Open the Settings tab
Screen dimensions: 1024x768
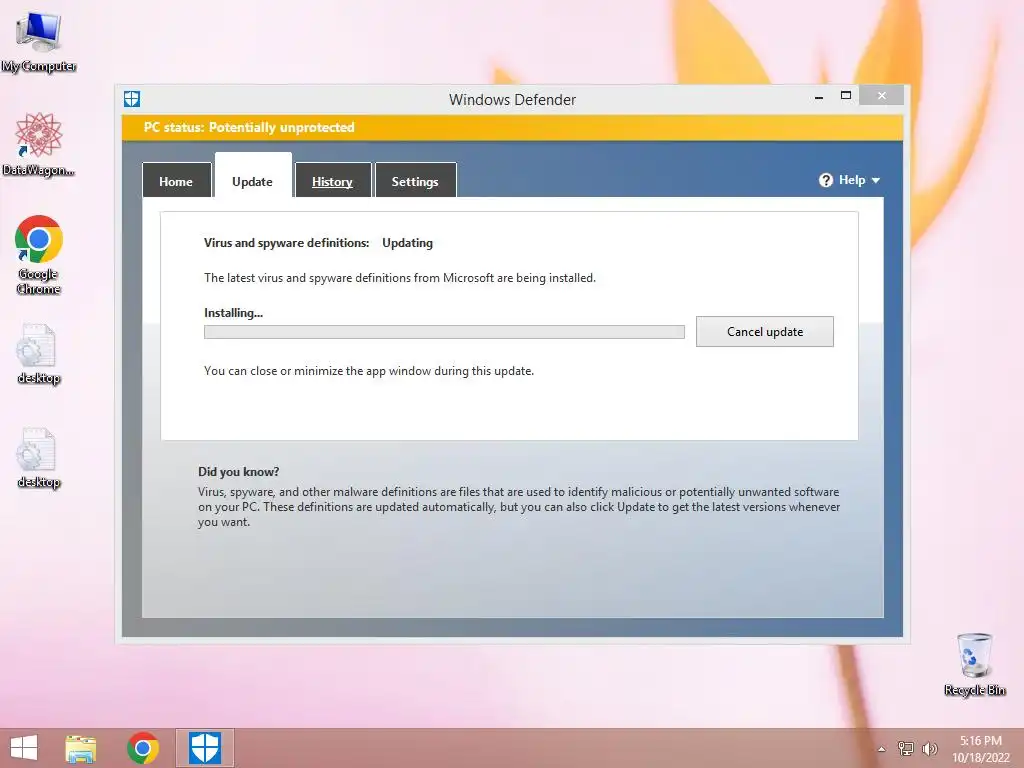415,180
